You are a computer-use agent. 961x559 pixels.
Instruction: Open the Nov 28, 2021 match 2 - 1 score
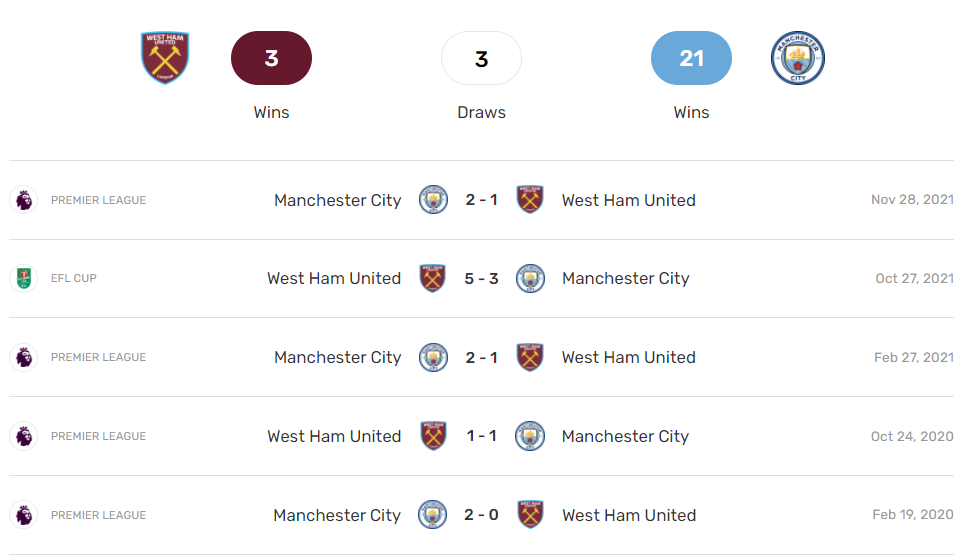tap(481, 200)
